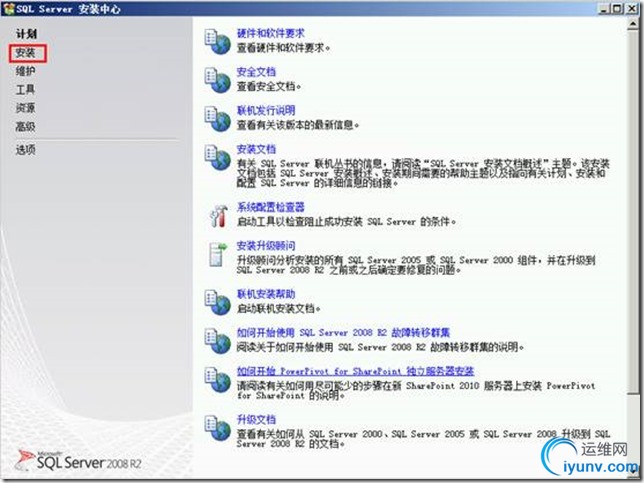Open the 如何开始使用 SQL Server 2008 R2 故障转移群集 link
This screenshot has height=483, width=644.
(343, 332)
